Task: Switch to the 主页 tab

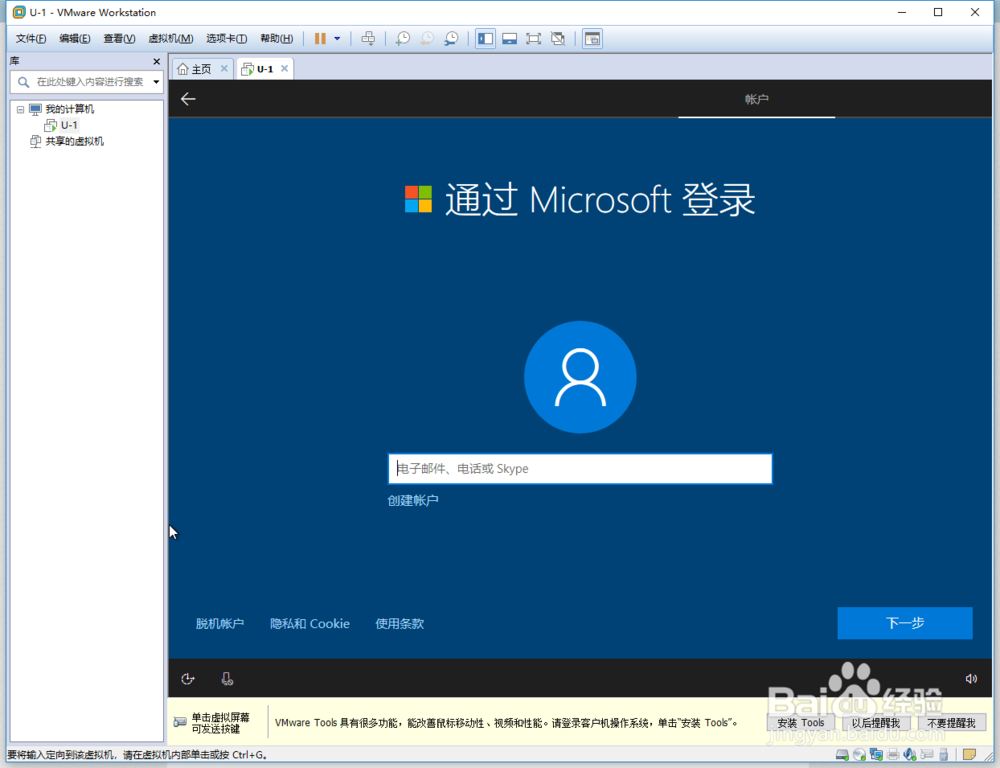Action: 201,69
